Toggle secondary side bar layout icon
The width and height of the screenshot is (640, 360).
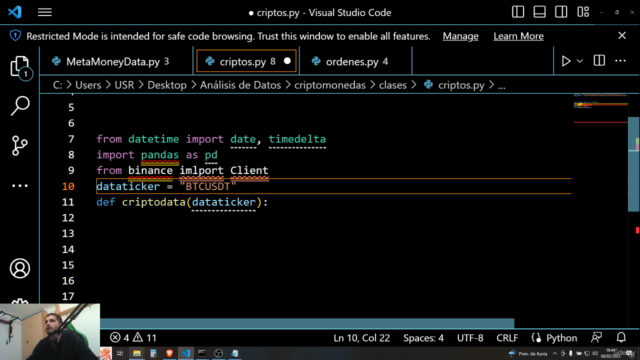pos(561,12)
